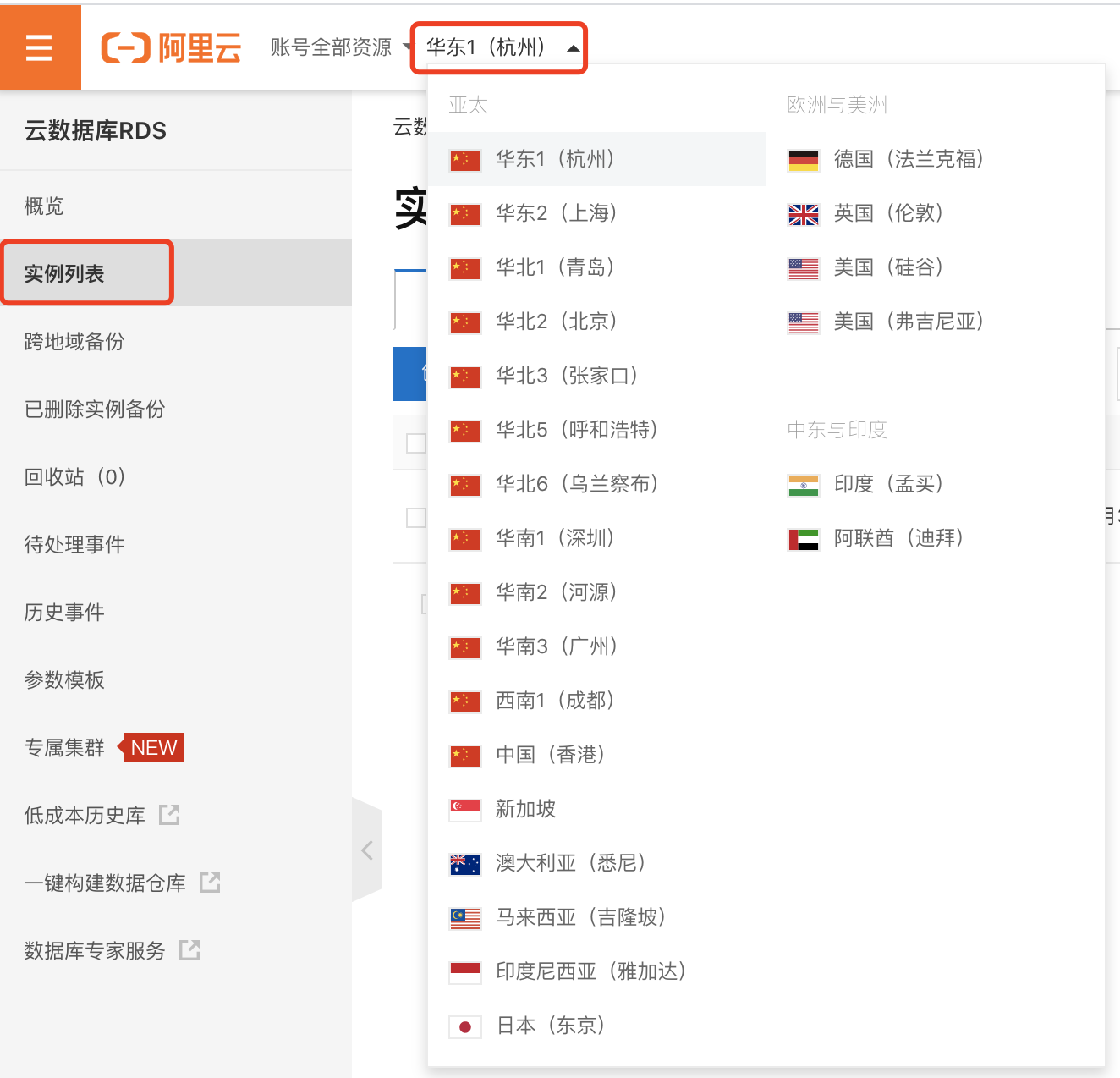Open 回收站（0）
This screenshot has height=1078, width=1120.
176,476
